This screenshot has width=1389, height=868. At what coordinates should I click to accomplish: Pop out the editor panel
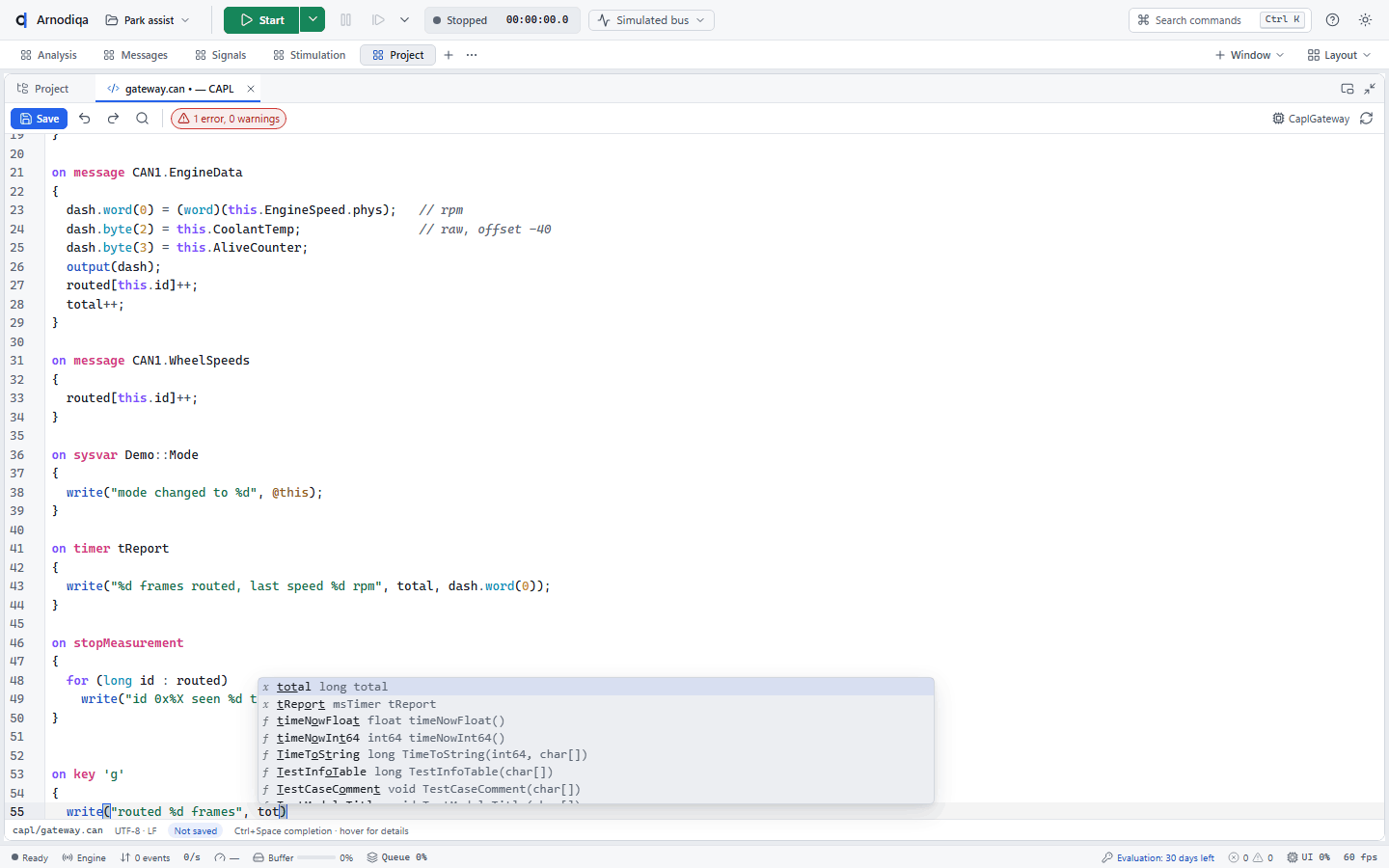[1348, 89]
